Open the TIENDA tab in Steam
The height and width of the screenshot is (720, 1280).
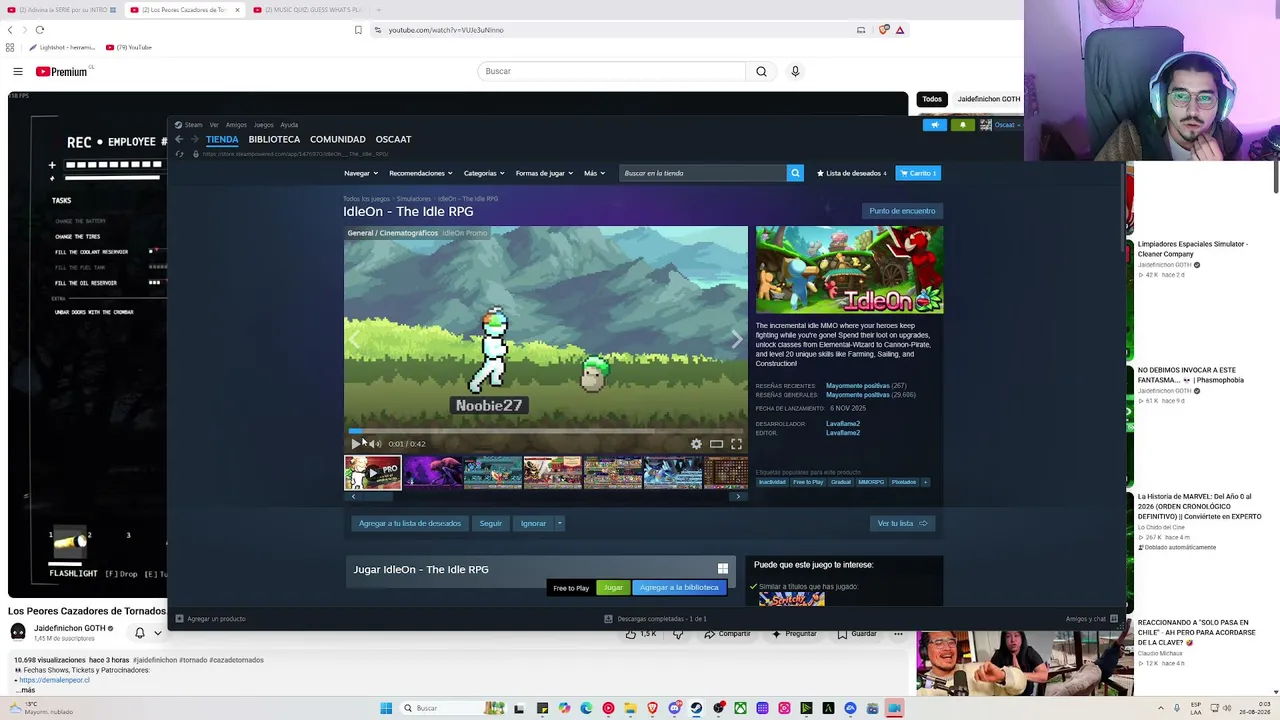click(222, 139)
